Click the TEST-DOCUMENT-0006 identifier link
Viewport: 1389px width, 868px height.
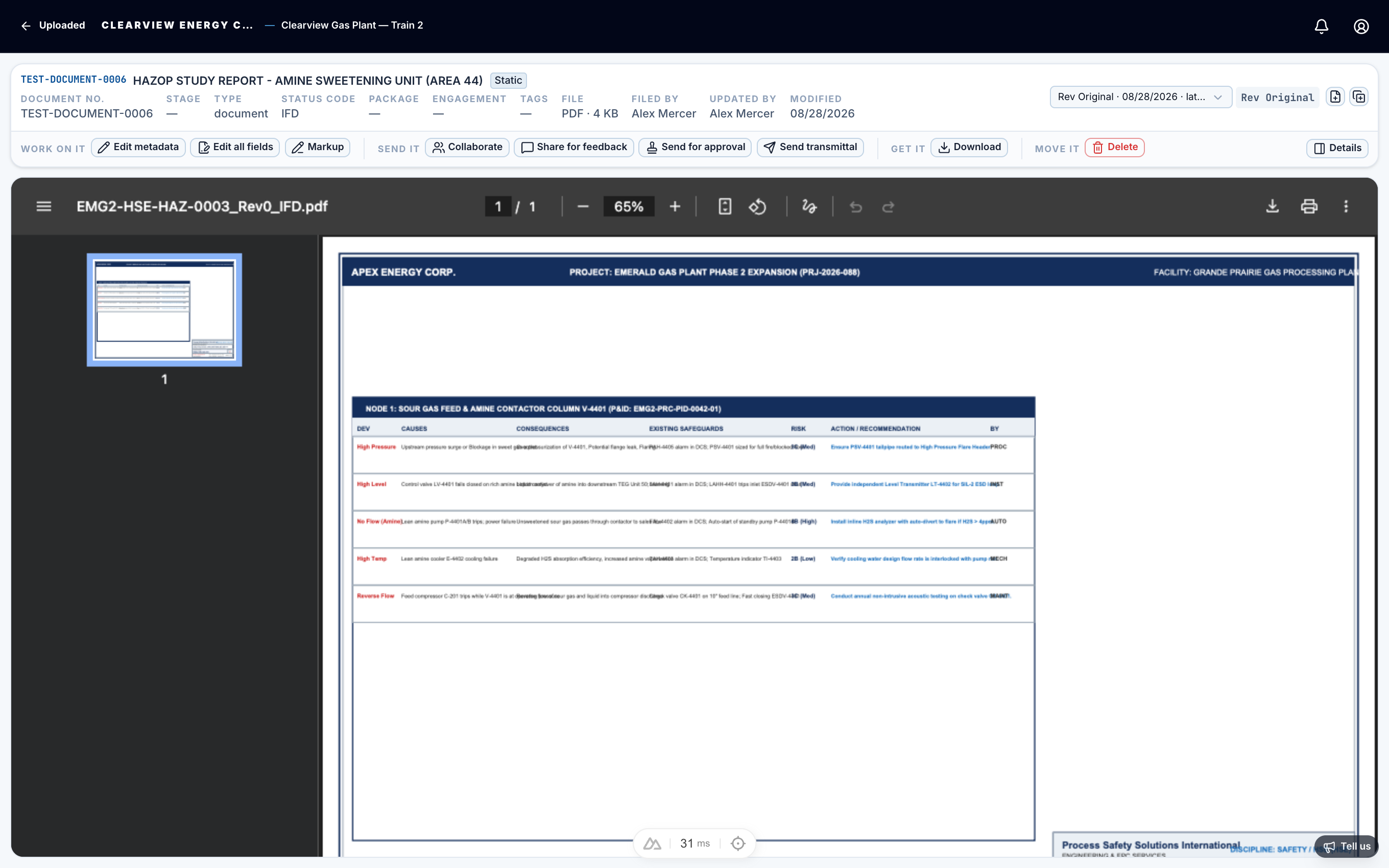(74, 80)
